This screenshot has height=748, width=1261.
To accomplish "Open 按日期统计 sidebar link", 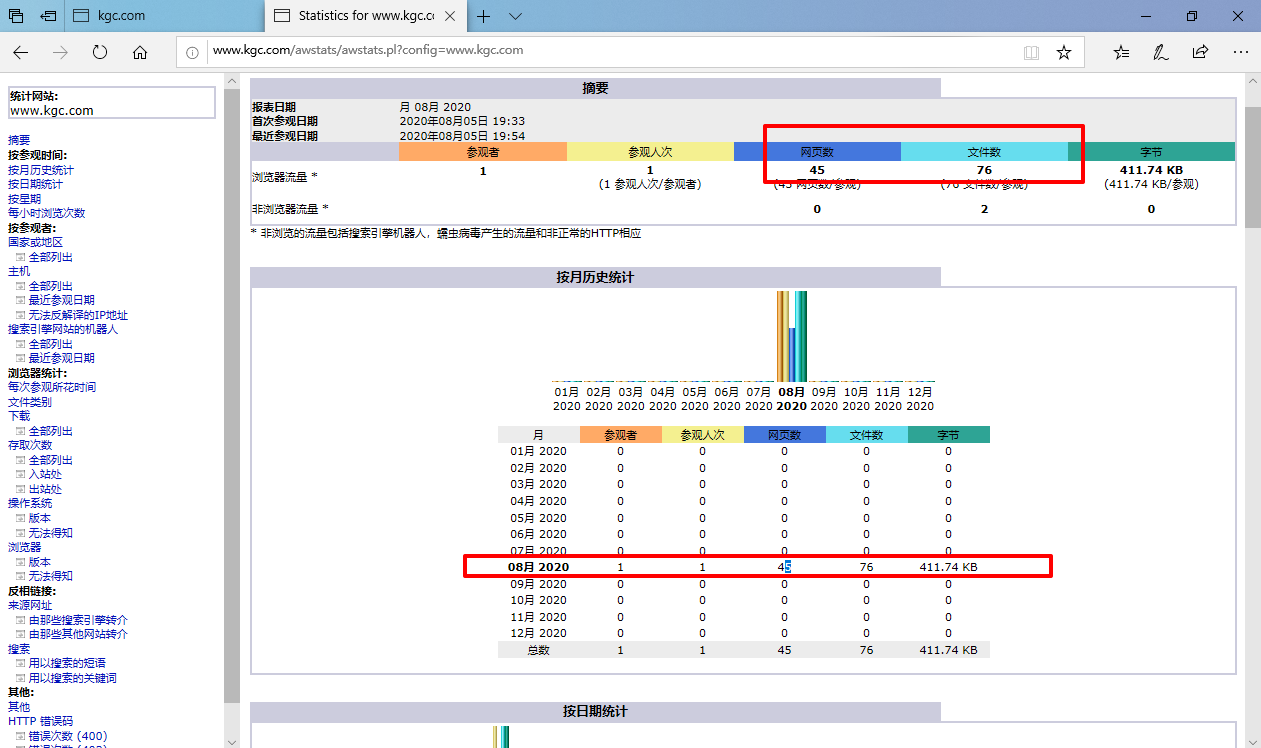I will pyautogui.click(x=35, y=184).
